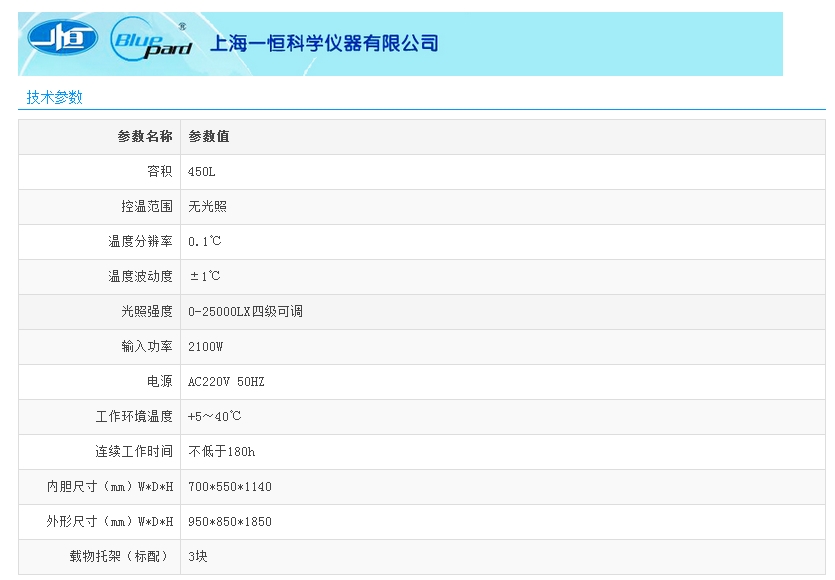Click the 参数值 column header
835x580 pixels.
pyautogui.click(x=209, y=137)
